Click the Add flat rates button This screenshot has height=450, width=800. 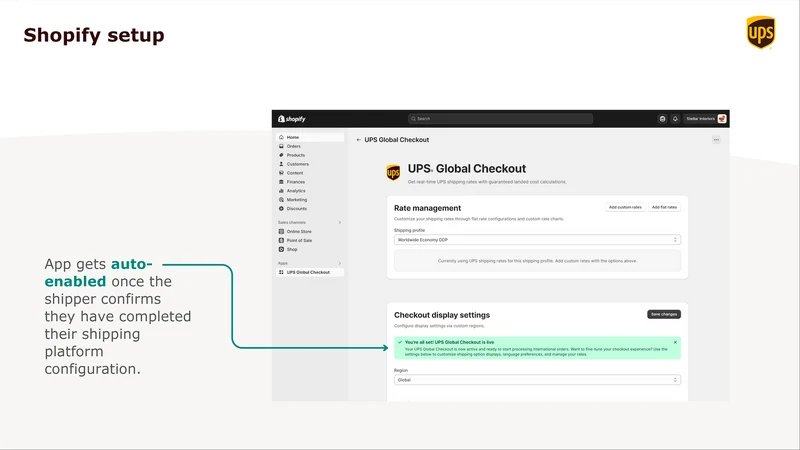tap(664, 207)
